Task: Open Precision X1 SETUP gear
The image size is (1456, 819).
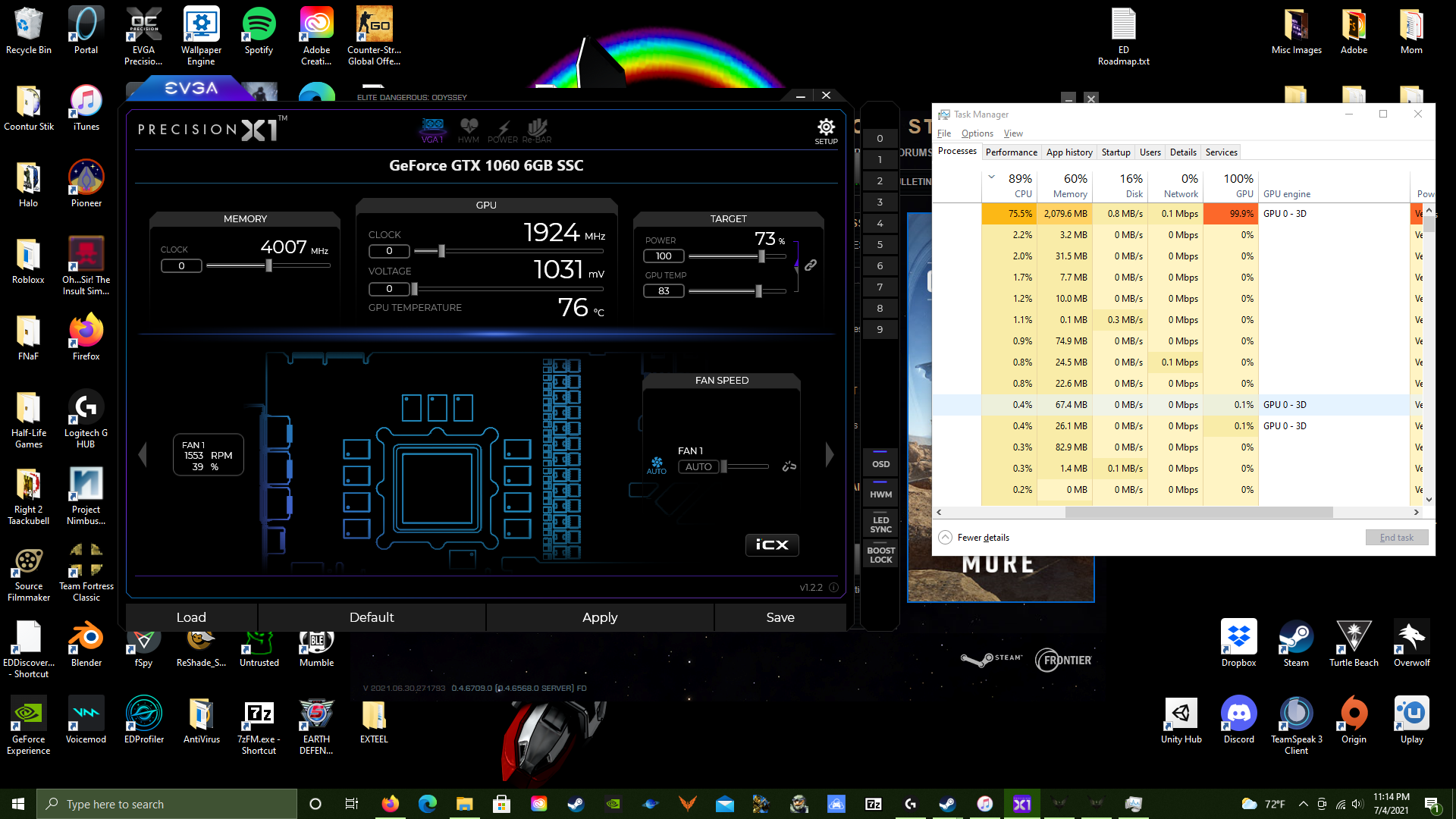Action: [x=826, y=130]
